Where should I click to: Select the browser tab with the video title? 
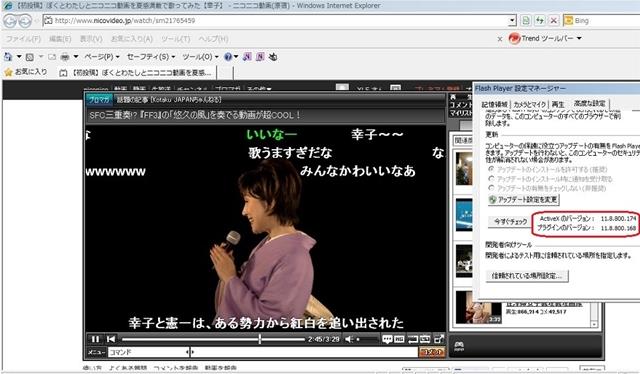tap(136, 73)
